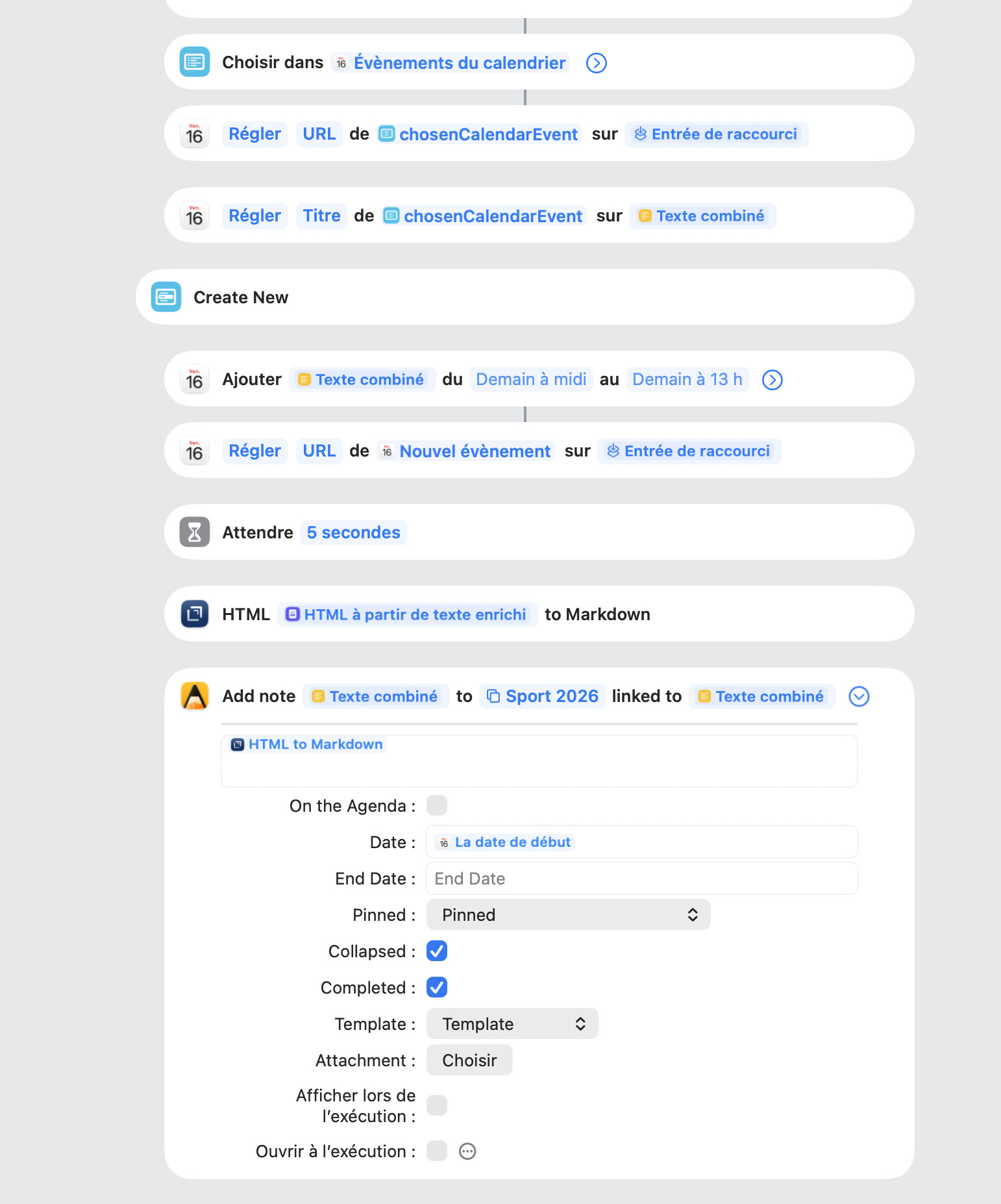Click the Choisir dans list action icon
1001x1204 pixels.
pos(195,62)
